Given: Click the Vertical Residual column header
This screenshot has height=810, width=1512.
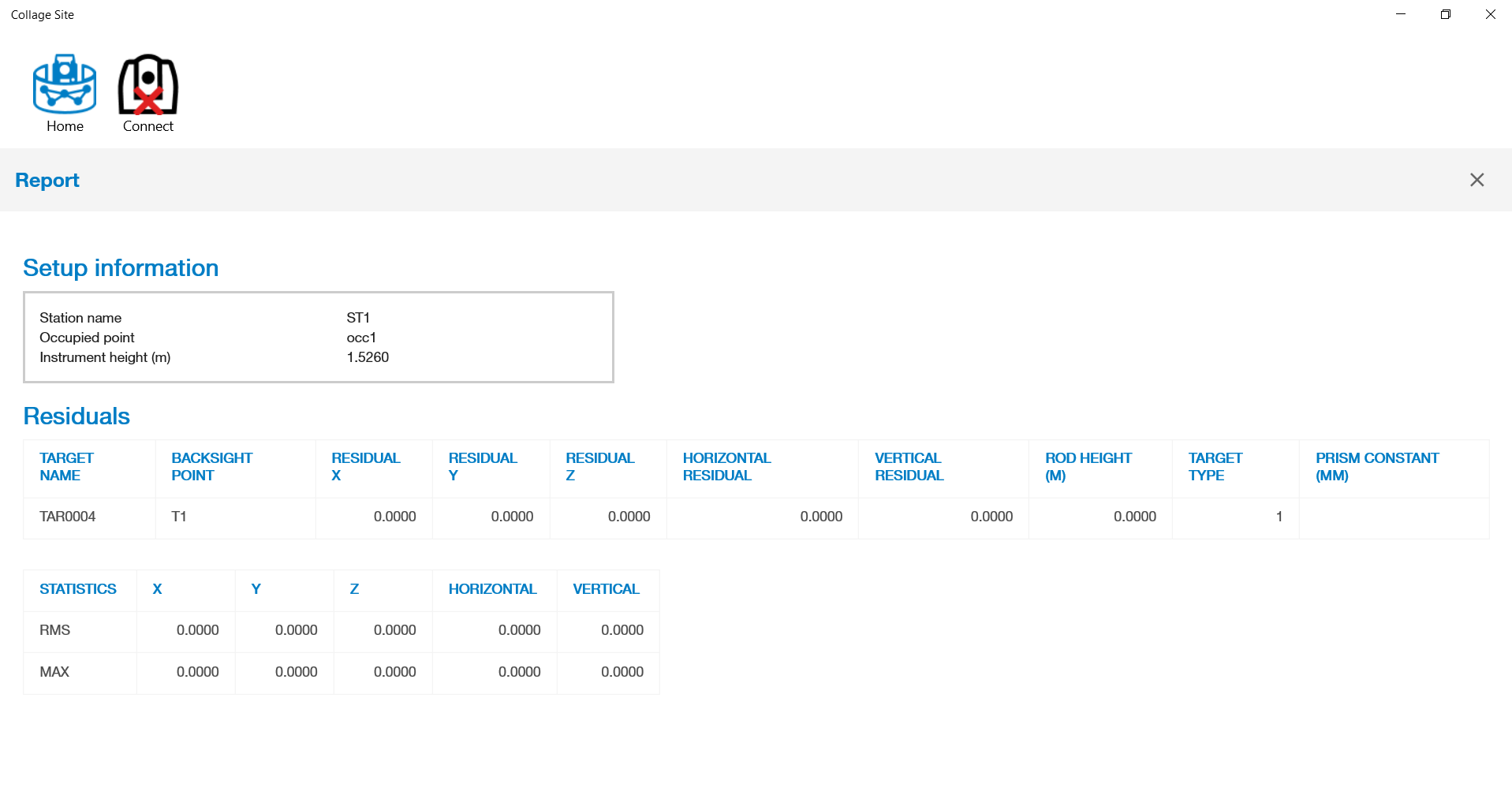Looking at the screenshot, I should point(909,467).
